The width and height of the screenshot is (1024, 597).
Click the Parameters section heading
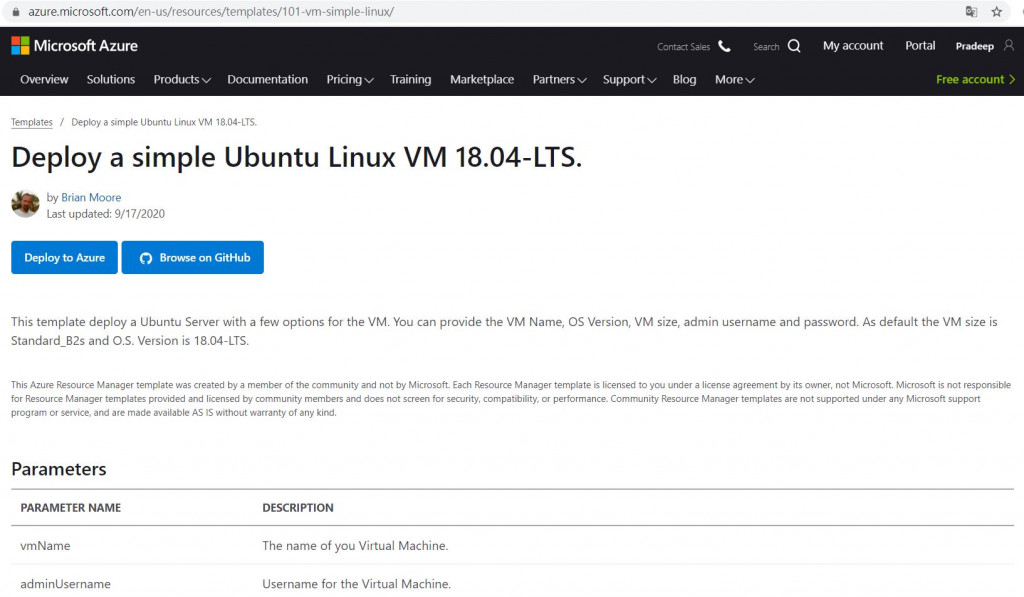59,469
